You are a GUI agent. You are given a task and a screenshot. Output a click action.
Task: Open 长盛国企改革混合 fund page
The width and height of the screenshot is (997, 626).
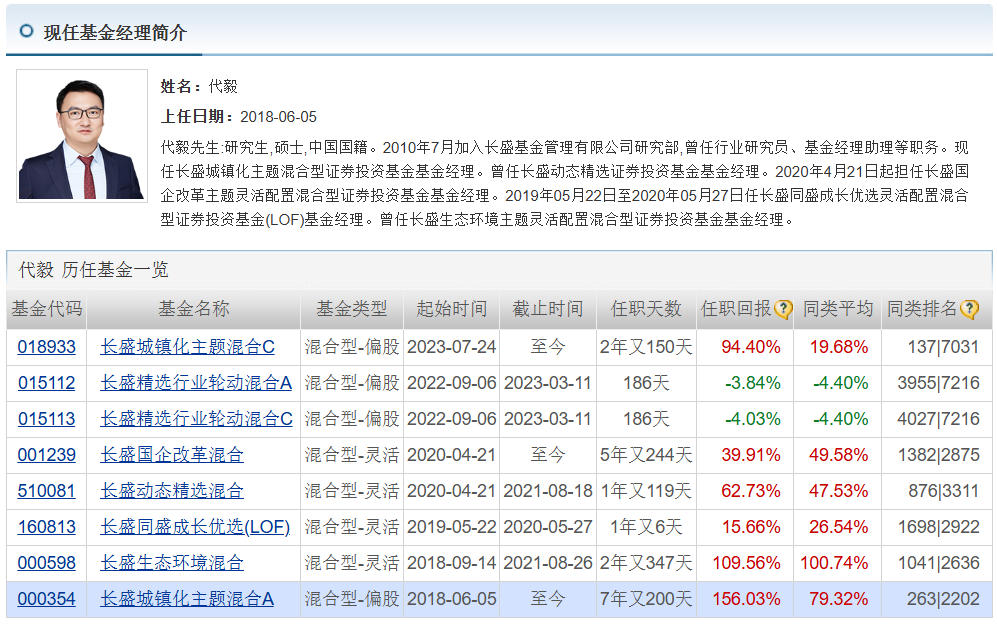pyautogui.click(x=172, y=455)
